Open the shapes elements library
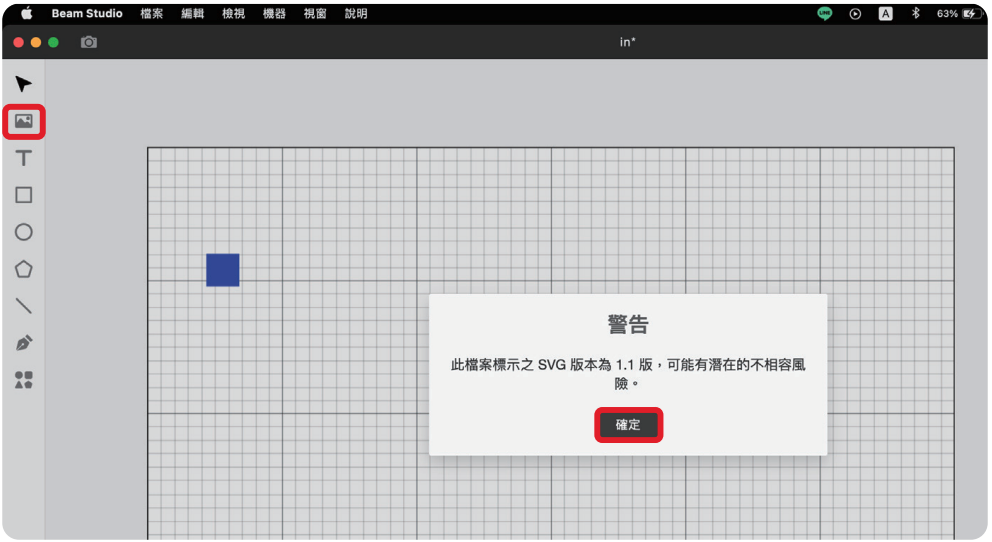The width and height of the screenshot is (992, 542). point(23,380)
